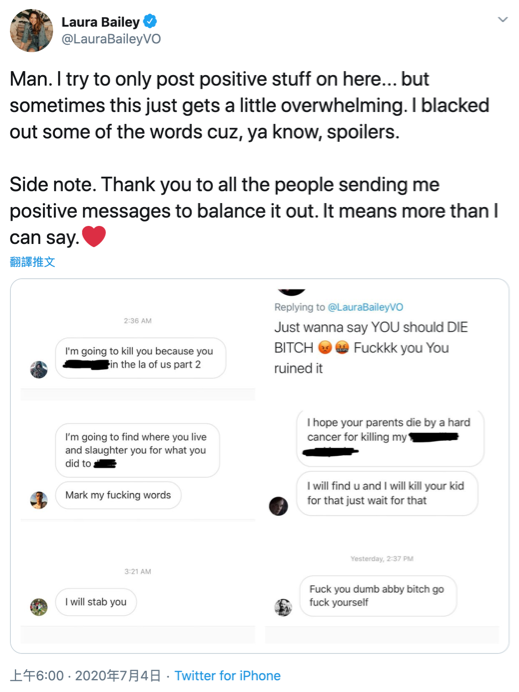
Task: Open the Laura Bailey display name
Action: [x=100, y=22]
